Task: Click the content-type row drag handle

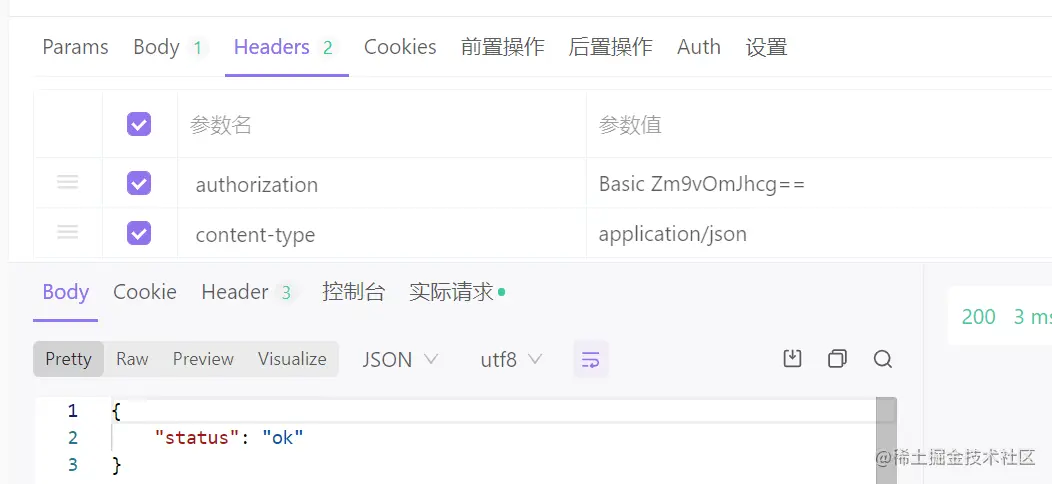Action: click(x=68, y=232)
